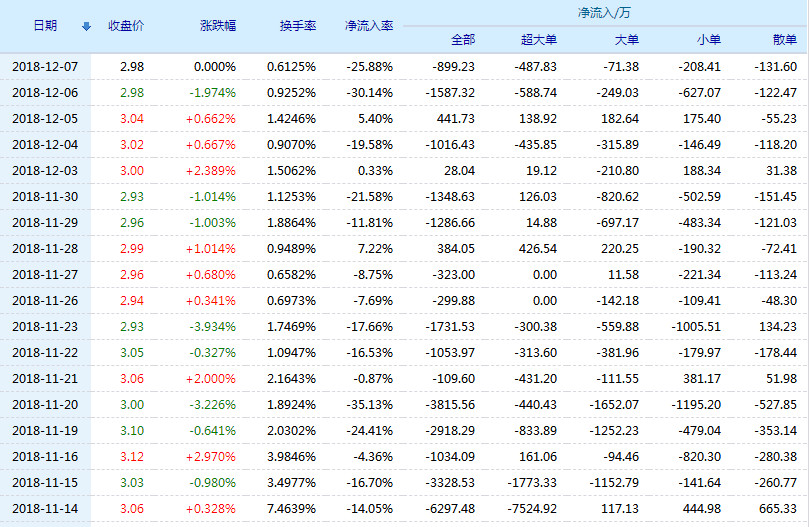This screenshot has width=812, height=527.
Task: Select the 全部 sub-column header
Action: 463,40
